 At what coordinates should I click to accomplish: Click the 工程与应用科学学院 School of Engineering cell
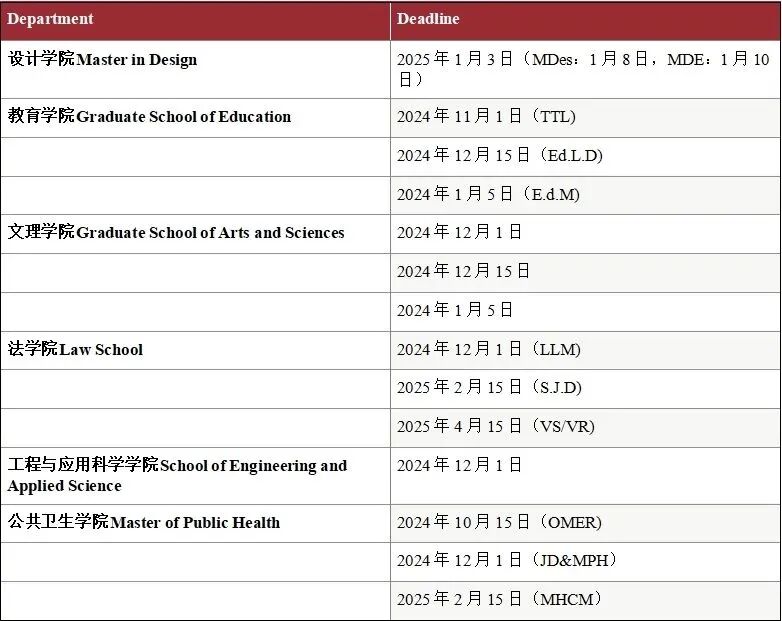tap(196, 476)
